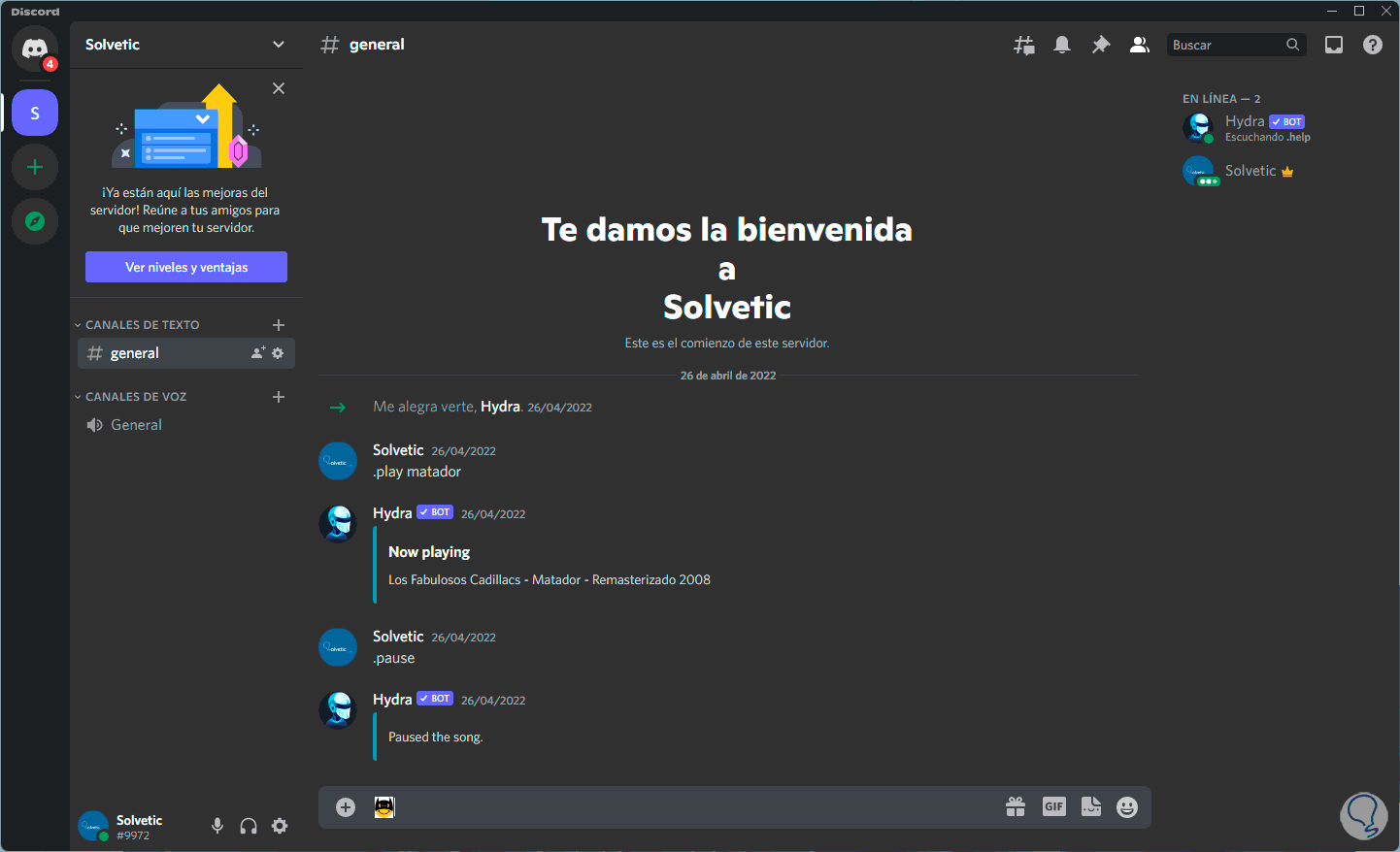Attach a file with plus button
Screen dimensions: 1400x852
coord(346,807)
